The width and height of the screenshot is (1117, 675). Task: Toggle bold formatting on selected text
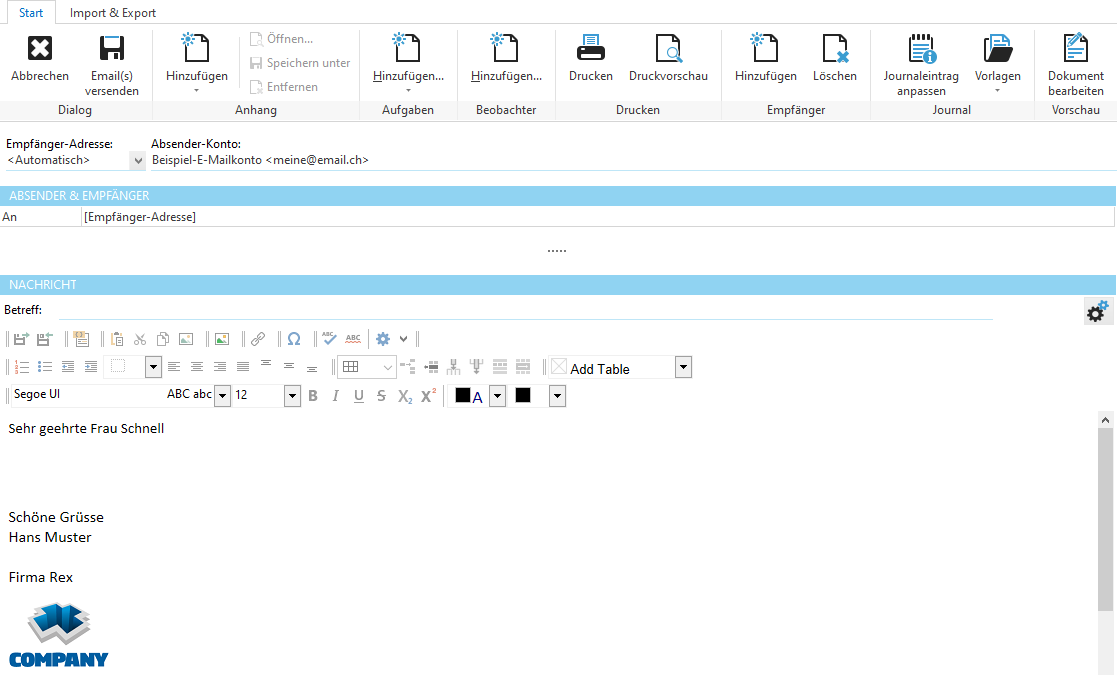(312, 395)
